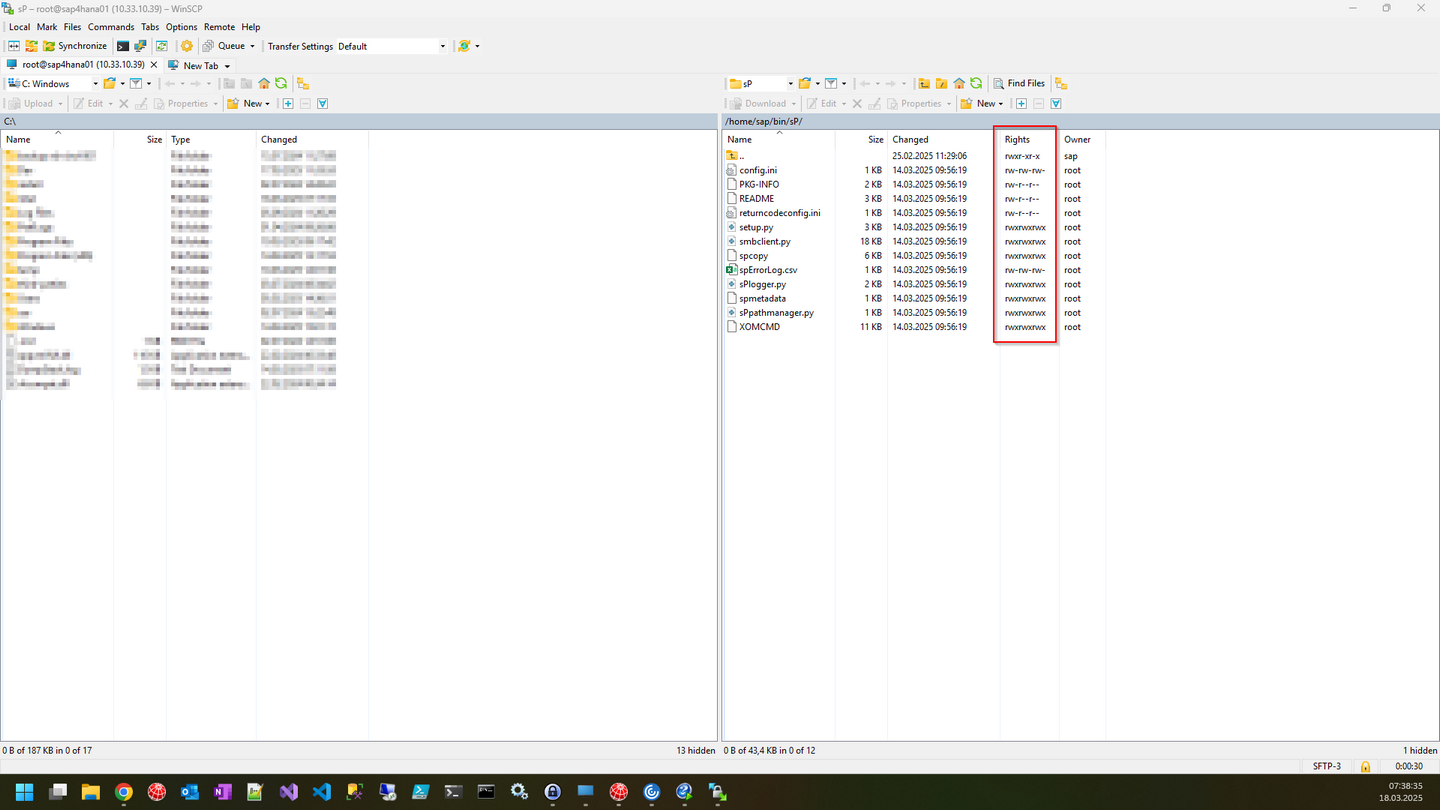The image size is (1440, 810).
Task: Go to remote root directory icon
Action: [x=941, y=84]
